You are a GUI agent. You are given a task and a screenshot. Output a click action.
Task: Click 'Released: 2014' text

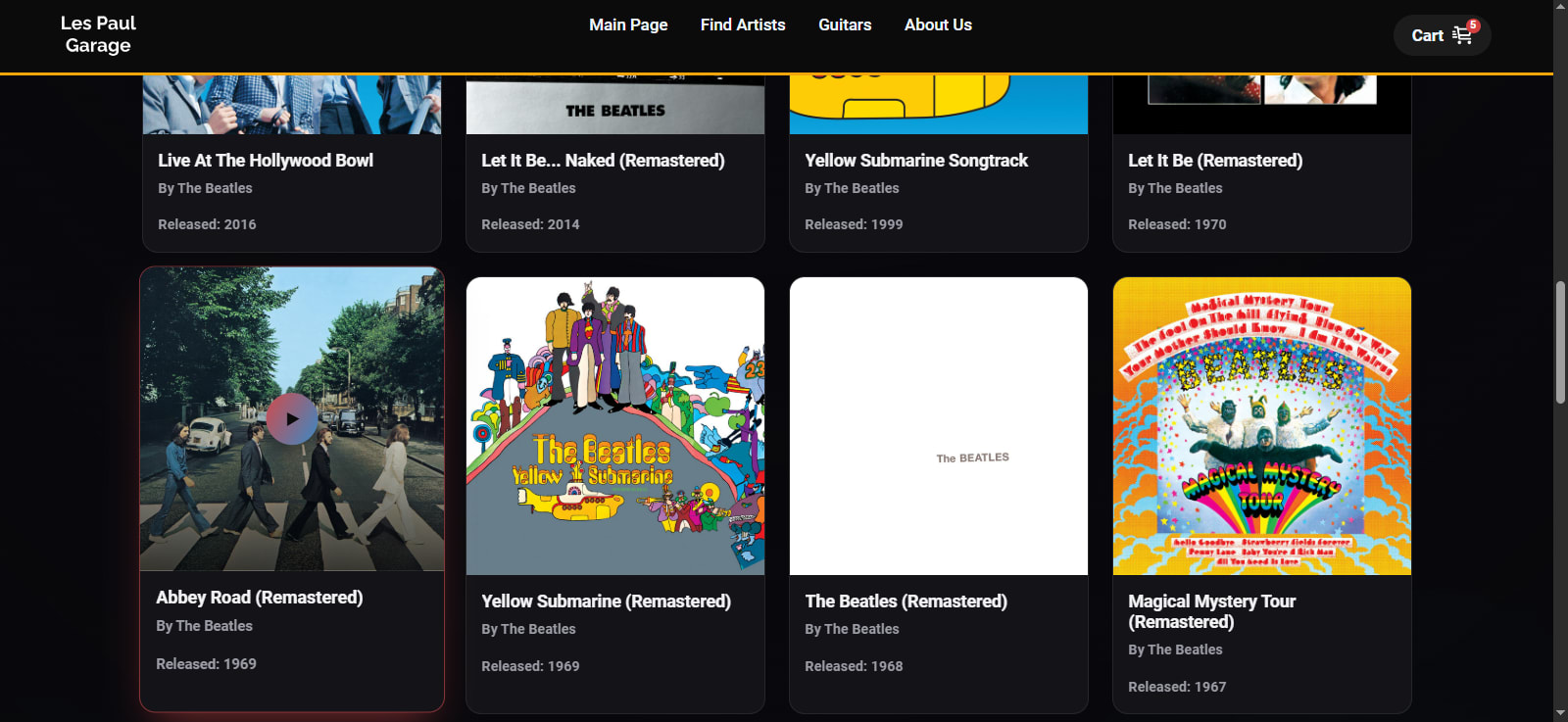(x=530, y=224)
